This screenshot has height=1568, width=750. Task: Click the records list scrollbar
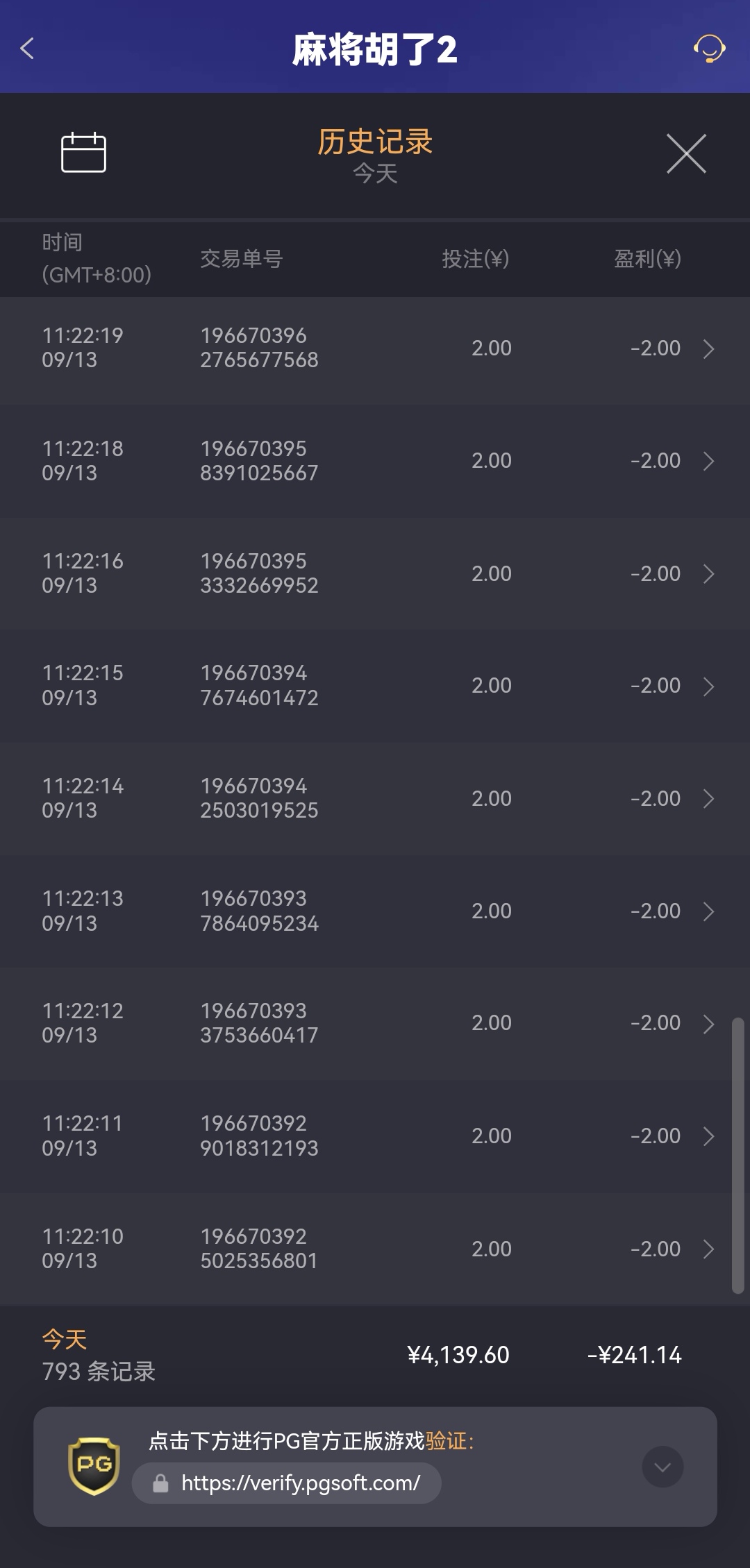click(737, 1155)
